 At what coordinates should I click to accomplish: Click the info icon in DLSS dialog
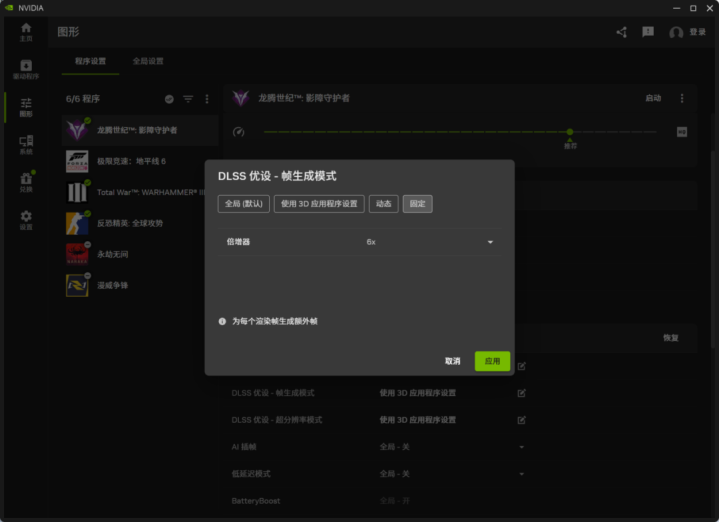pos(222,322)
